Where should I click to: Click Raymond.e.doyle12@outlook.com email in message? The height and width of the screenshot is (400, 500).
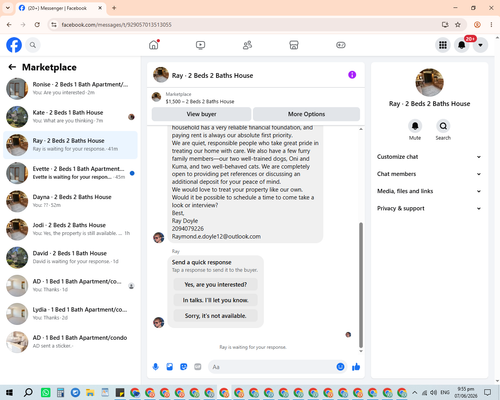(216, 236)
